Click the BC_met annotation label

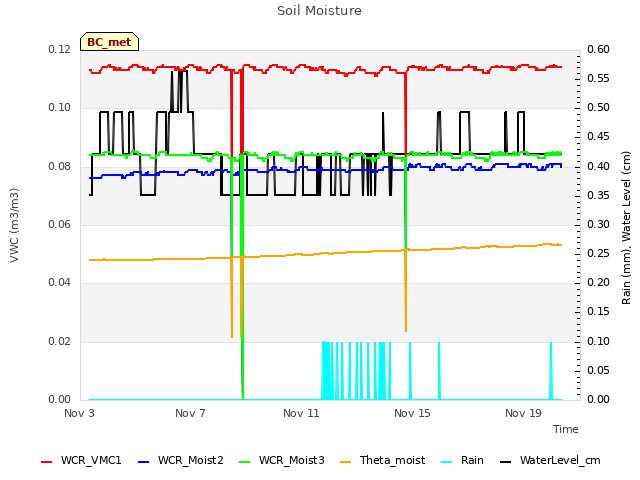point(109,42)
